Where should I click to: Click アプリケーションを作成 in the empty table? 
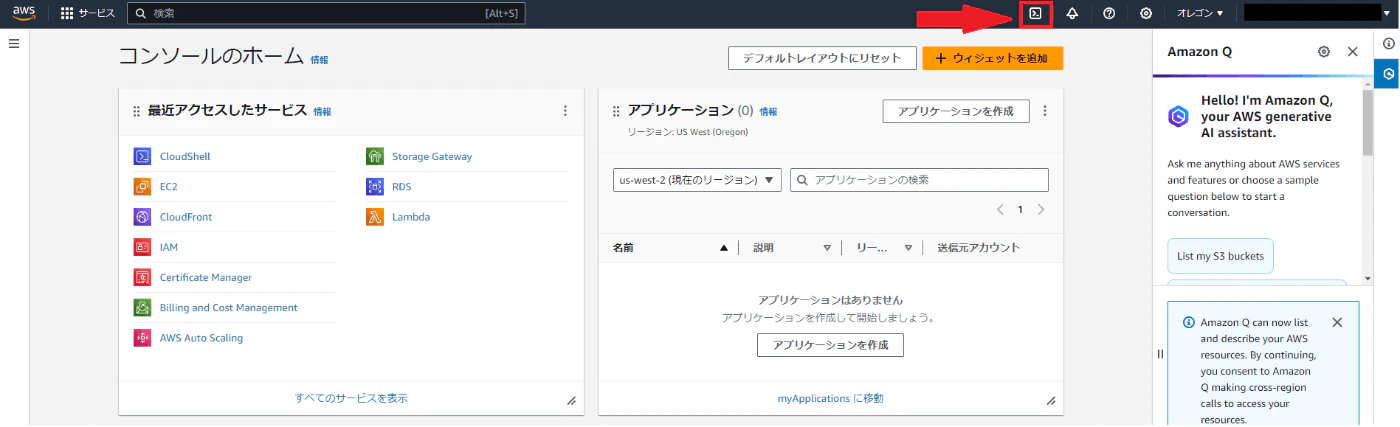click(x=830, y=345)
